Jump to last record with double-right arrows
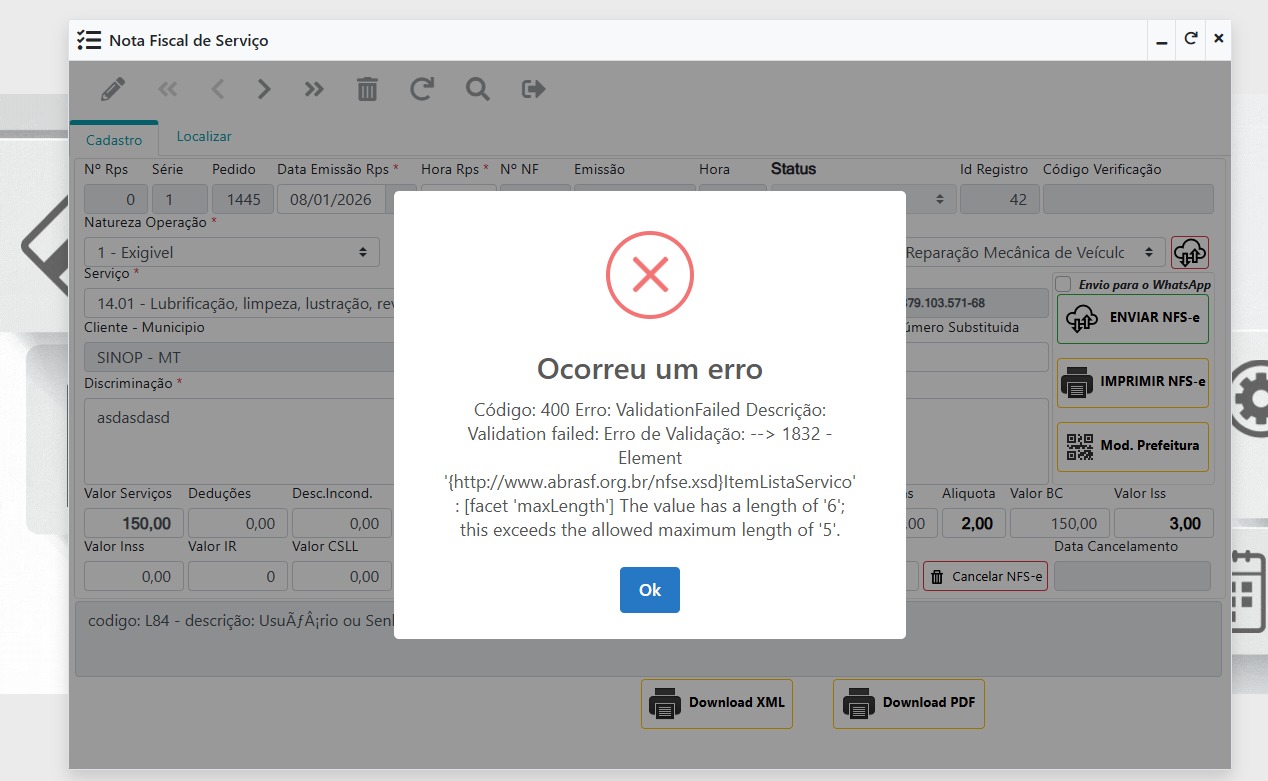Viewport: 1268px width, 781px height. [314, 89]
